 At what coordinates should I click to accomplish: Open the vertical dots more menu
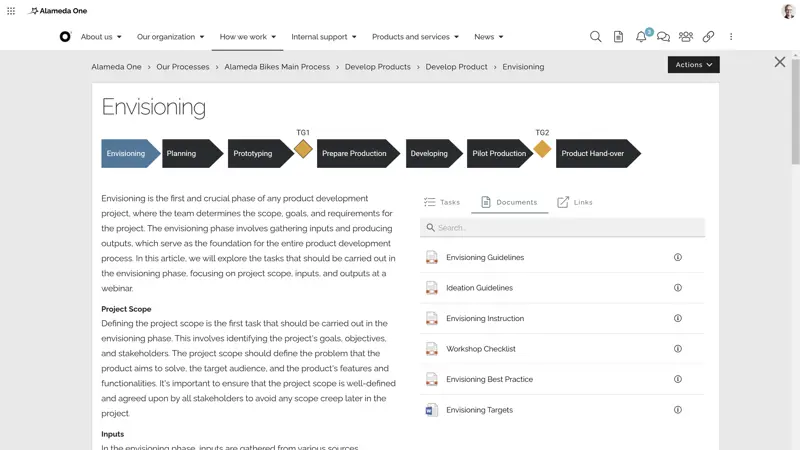[731, 37]
